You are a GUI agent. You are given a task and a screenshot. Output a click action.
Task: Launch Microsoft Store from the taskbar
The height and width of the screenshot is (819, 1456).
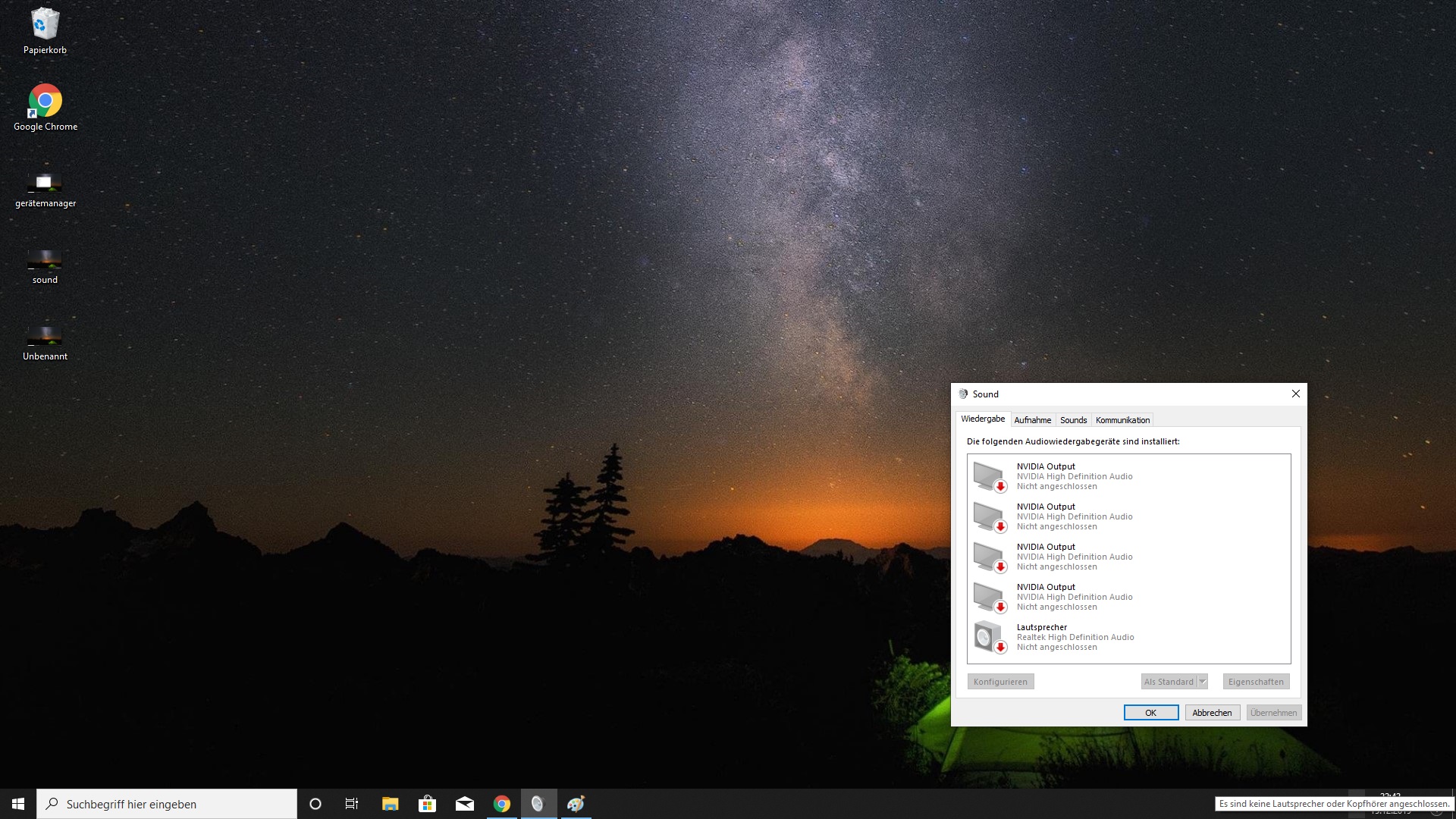[427, 804]
